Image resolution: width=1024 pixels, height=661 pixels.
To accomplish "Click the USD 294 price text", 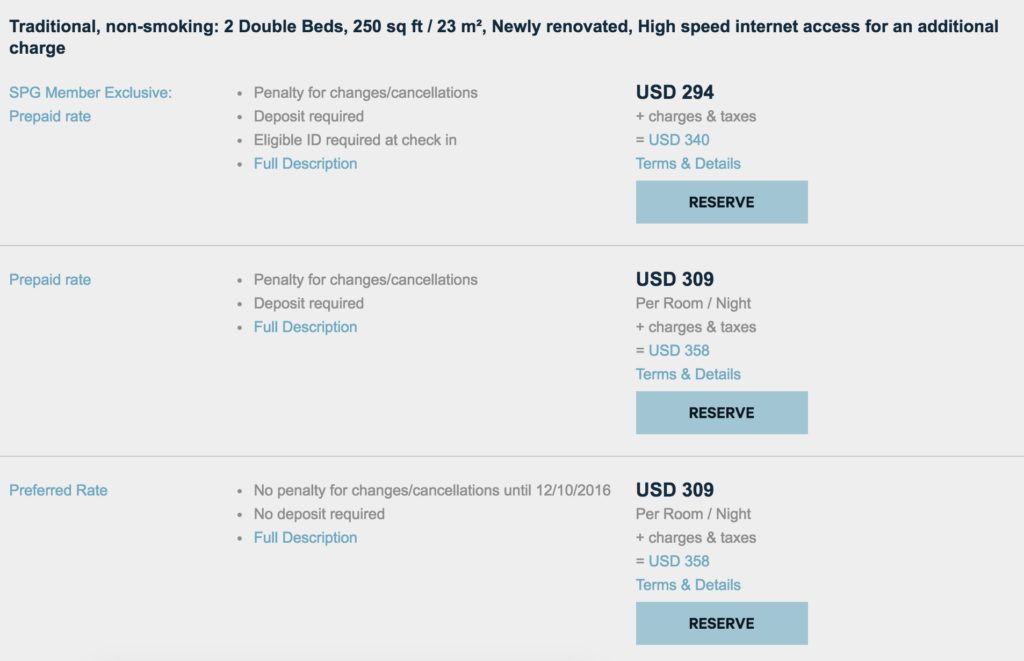I will (675, 93).
